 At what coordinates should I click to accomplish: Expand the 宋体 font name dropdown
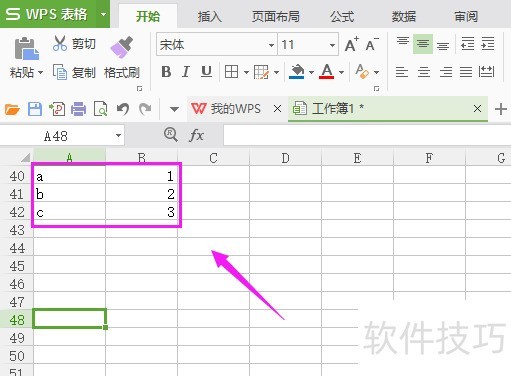271,45
